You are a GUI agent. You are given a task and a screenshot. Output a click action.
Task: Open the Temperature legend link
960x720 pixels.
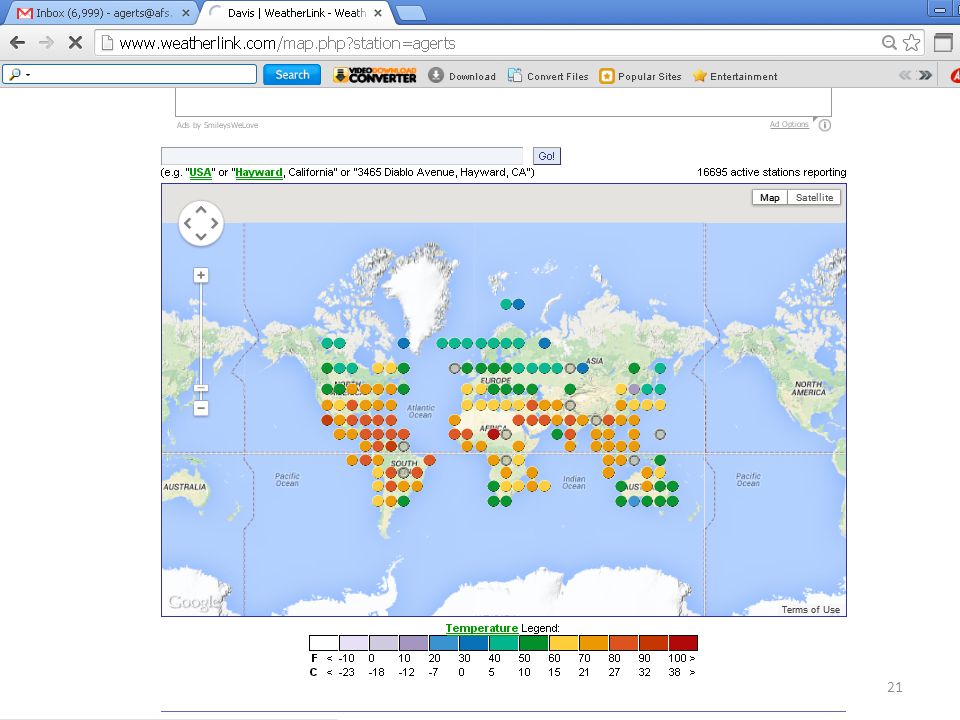point(482,628)
